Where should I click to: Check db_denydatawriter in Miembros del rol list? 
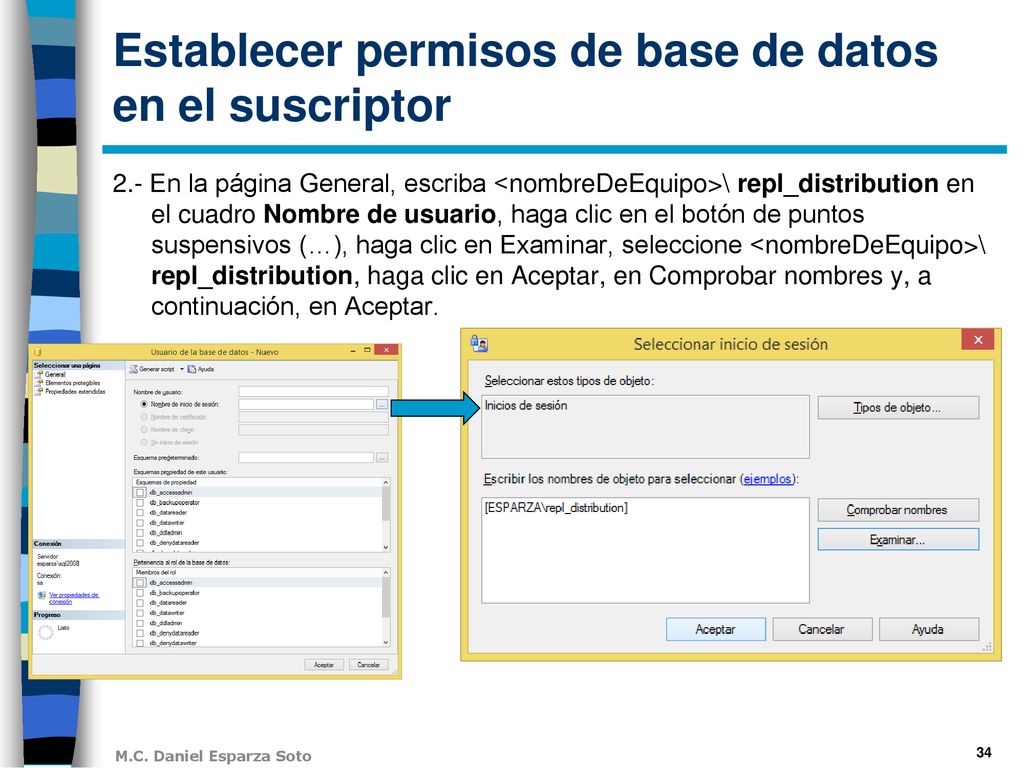pyautogui.click(x=140, y=643)
